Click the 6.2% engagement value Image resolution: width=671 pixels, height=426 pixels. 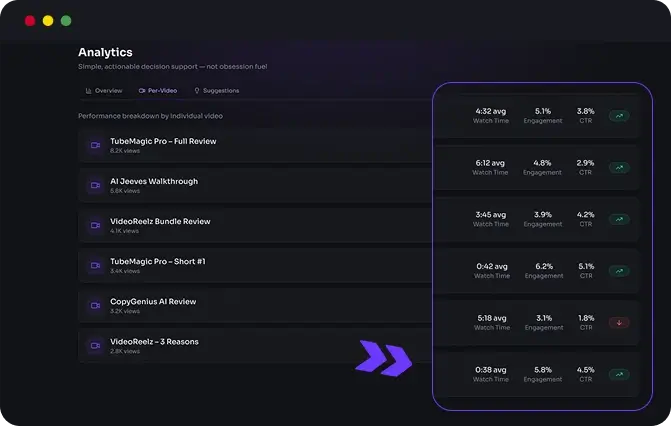[544, 267]
